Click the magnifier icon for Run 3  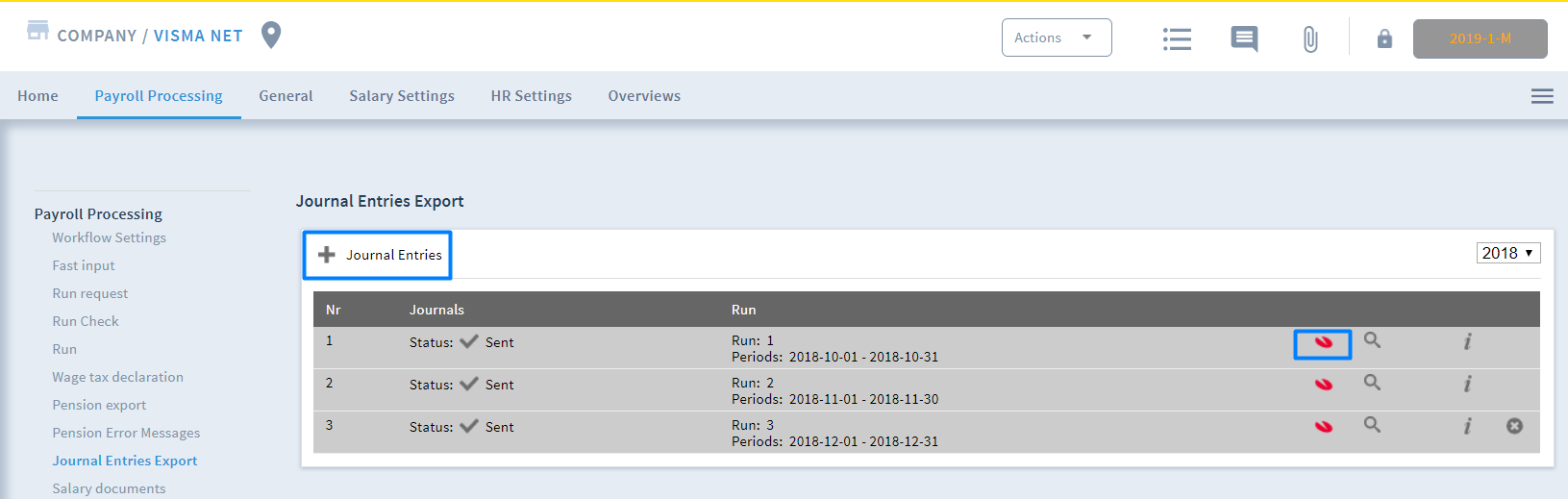(1372, 425)
